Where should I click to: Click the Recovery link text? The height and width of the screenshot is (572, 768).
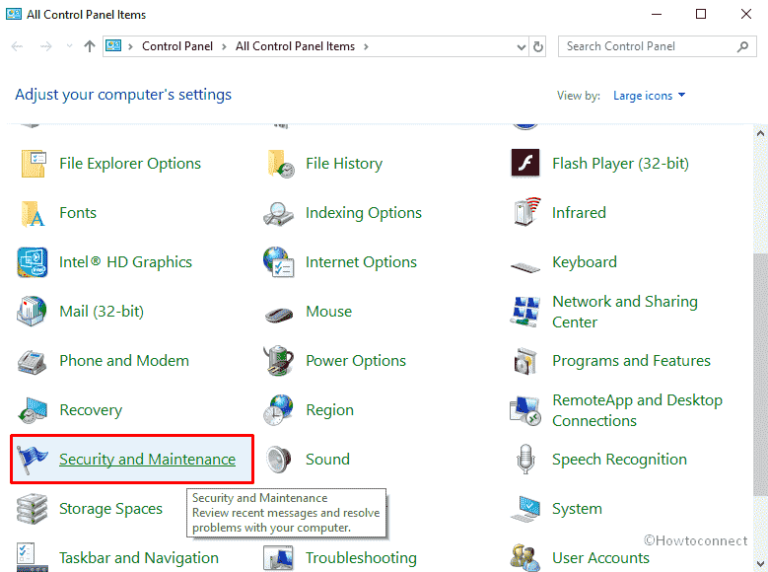(91, 410)
